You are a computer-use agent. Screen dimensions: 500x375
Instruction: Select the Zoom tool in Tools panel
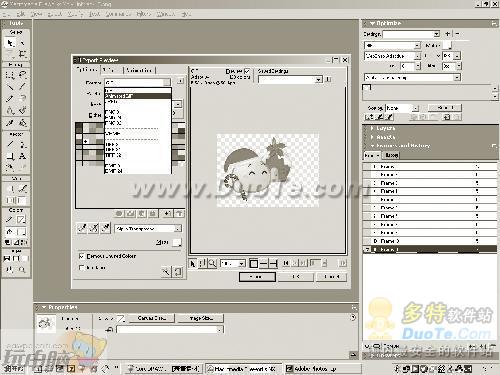click(22, 270)
